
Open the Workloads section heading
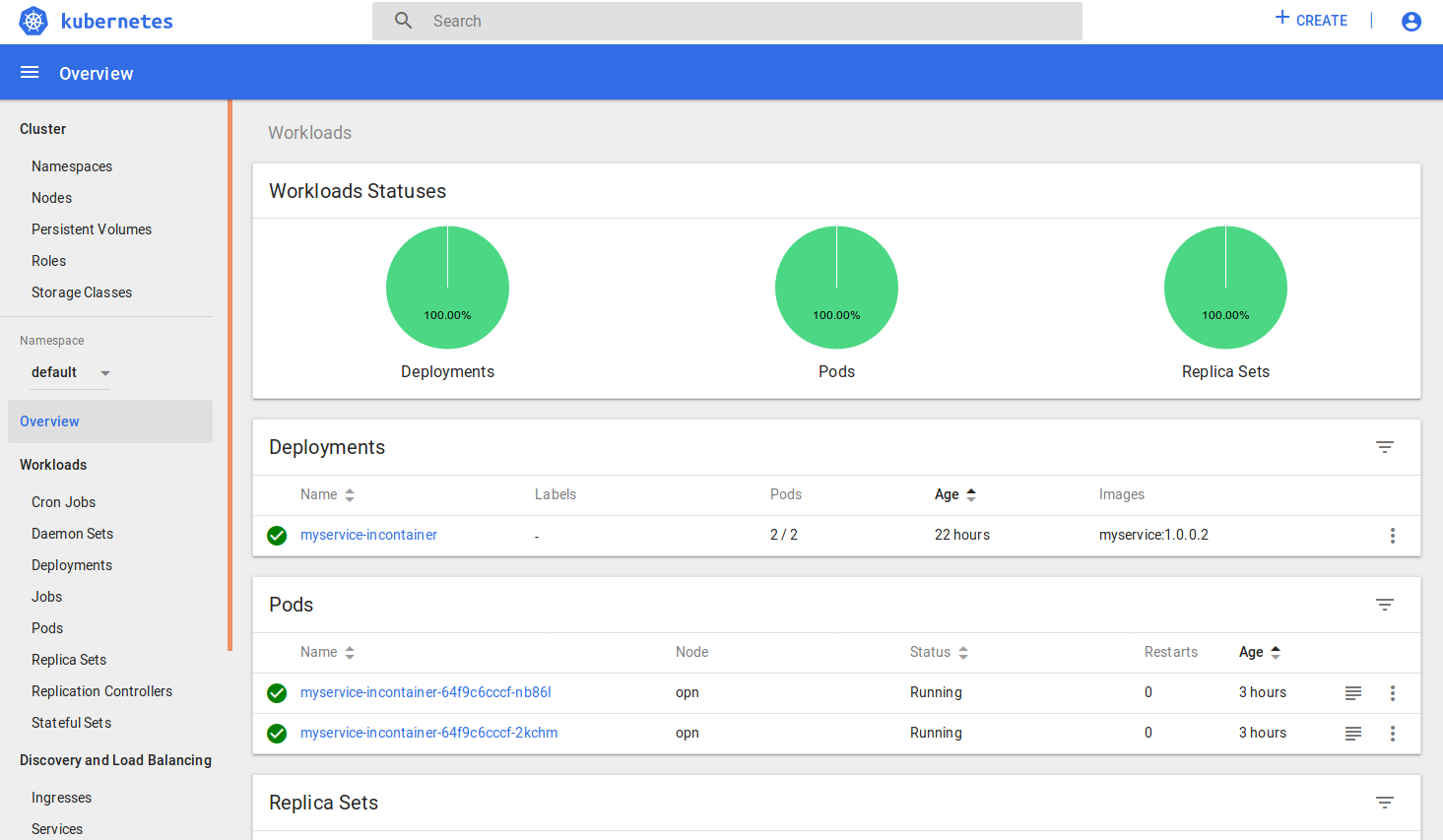[x=53, y=465]
